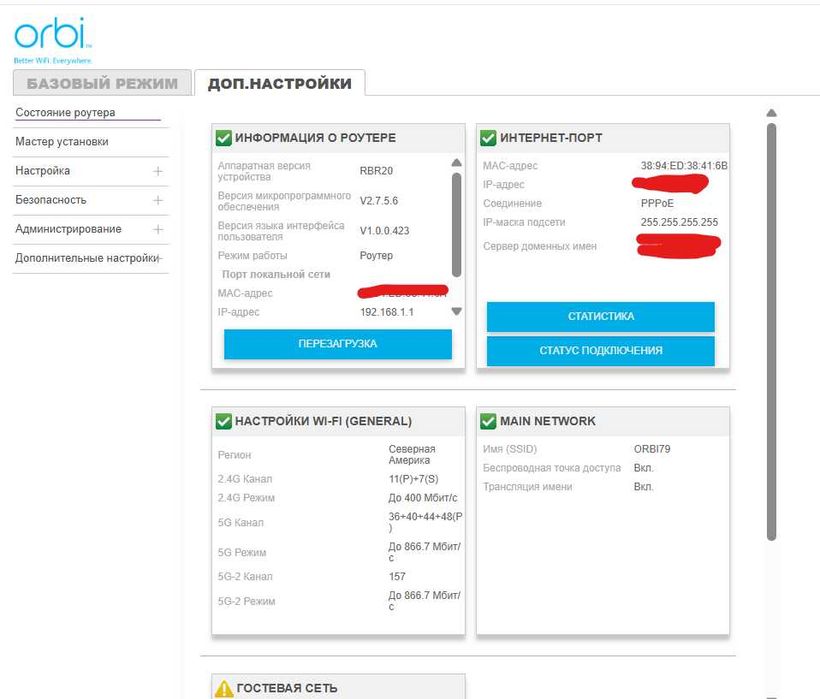This screenshot has height=699, width=820.
Task: Click the Better WiFi. Everywhere. tagline
Action: (x=53, y=61)
